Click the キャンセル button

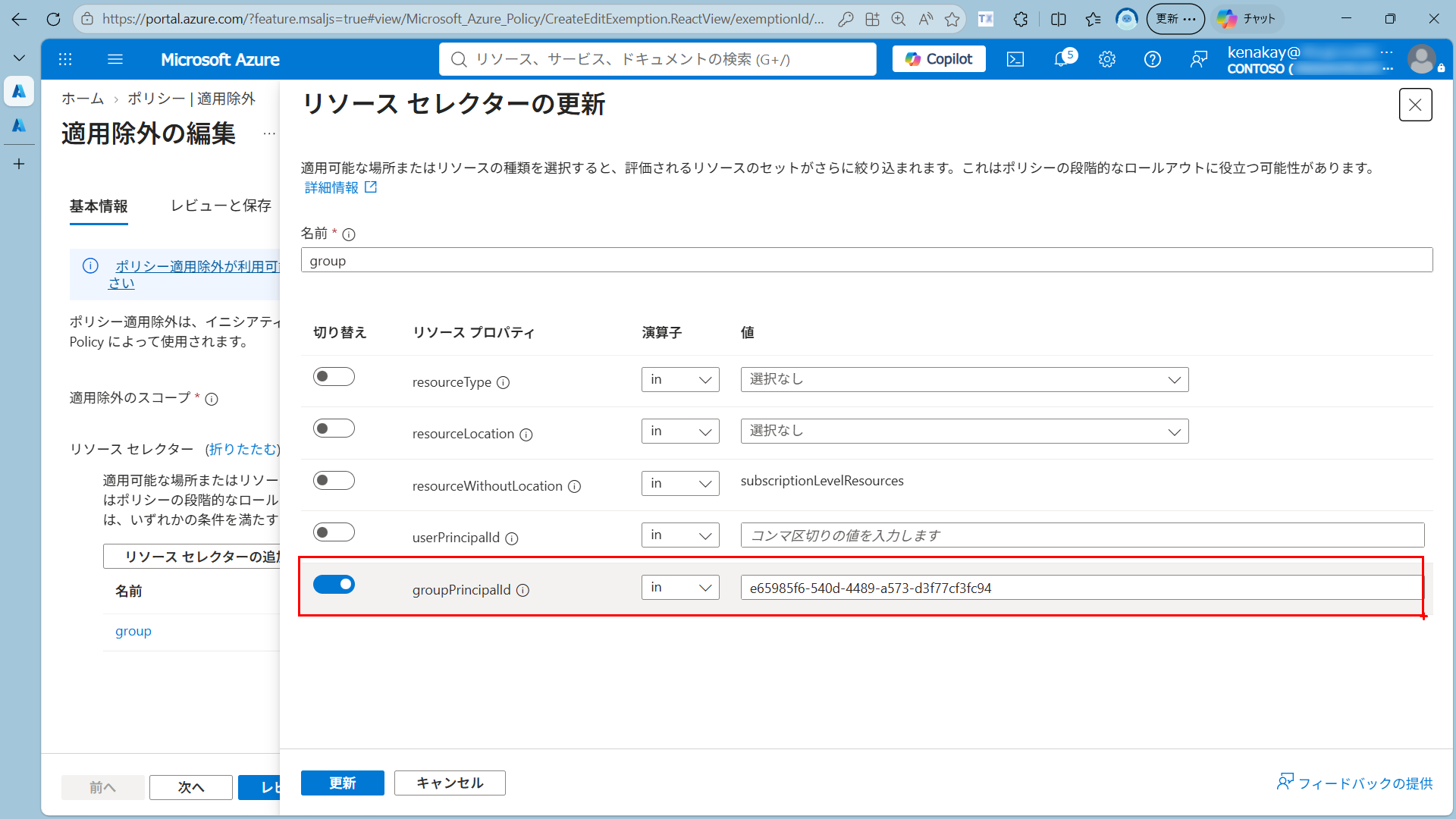click(x=450, y=783)
